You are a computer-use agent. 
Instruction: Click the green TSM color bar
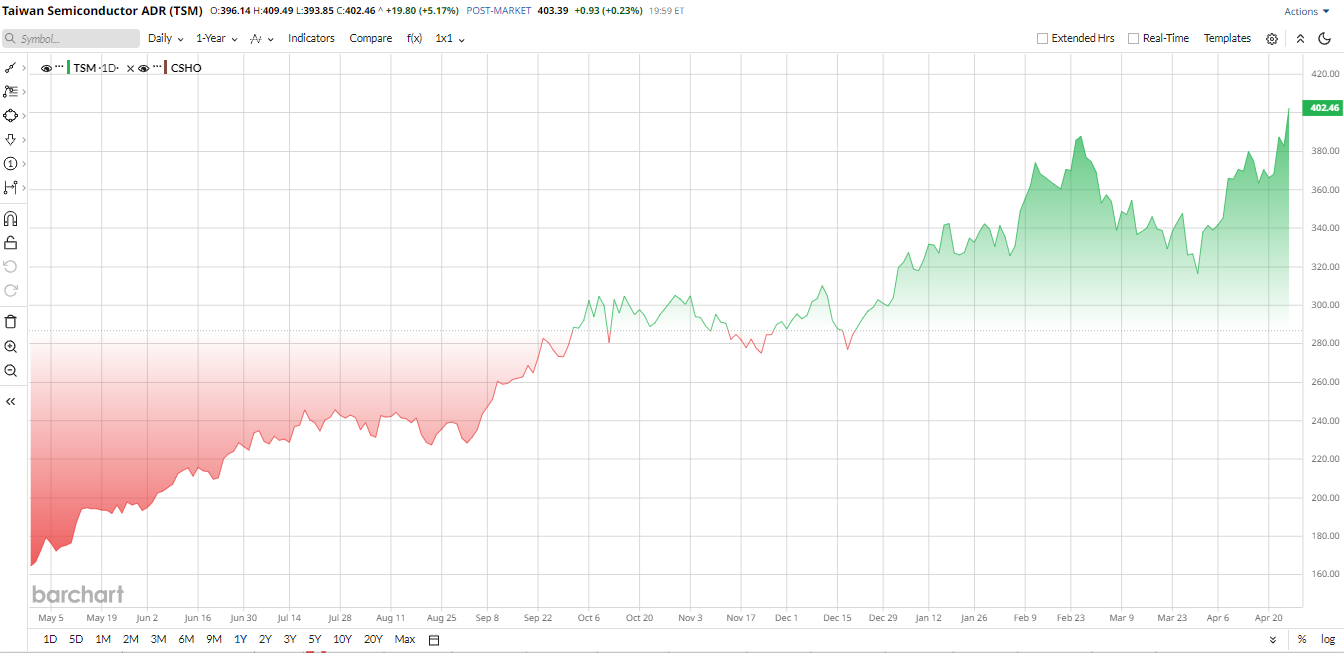[69, 68]
